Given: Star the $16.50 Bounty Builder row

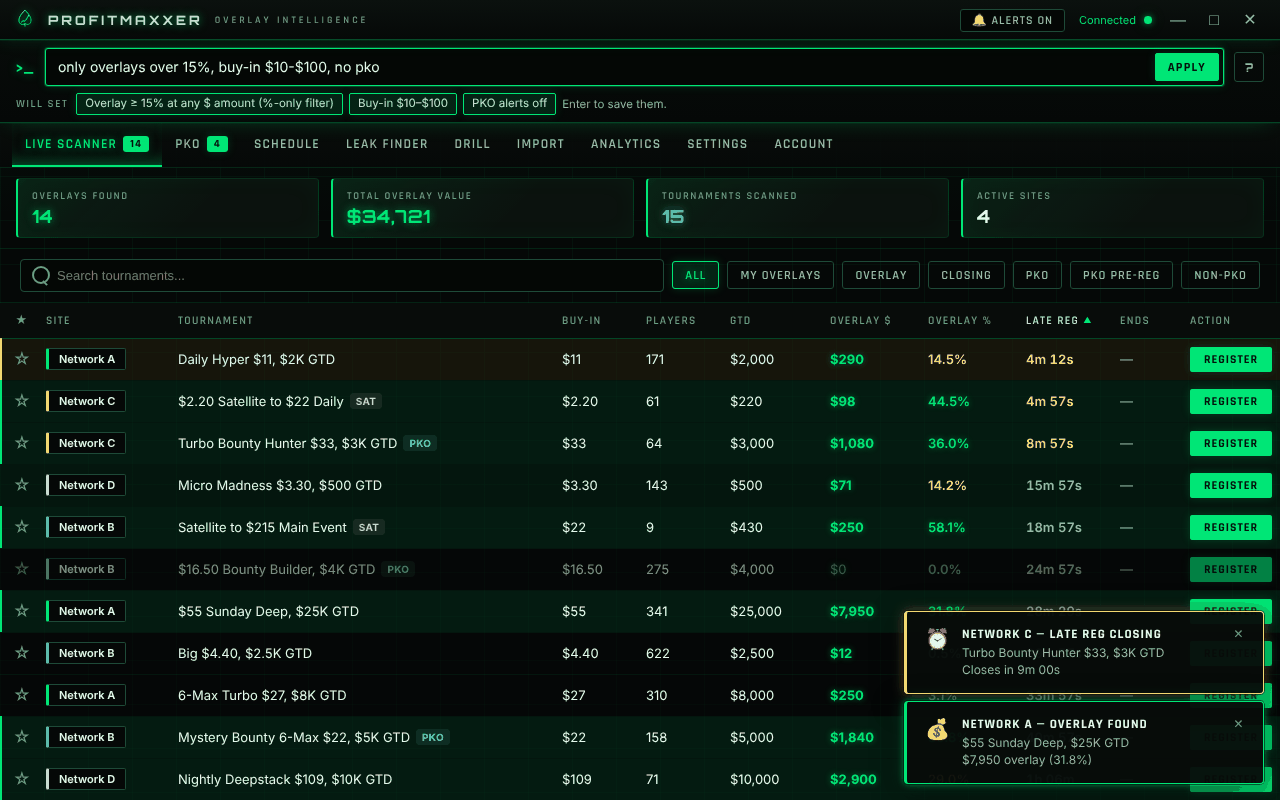Looking at the screenshot, I should click(22, 569).
